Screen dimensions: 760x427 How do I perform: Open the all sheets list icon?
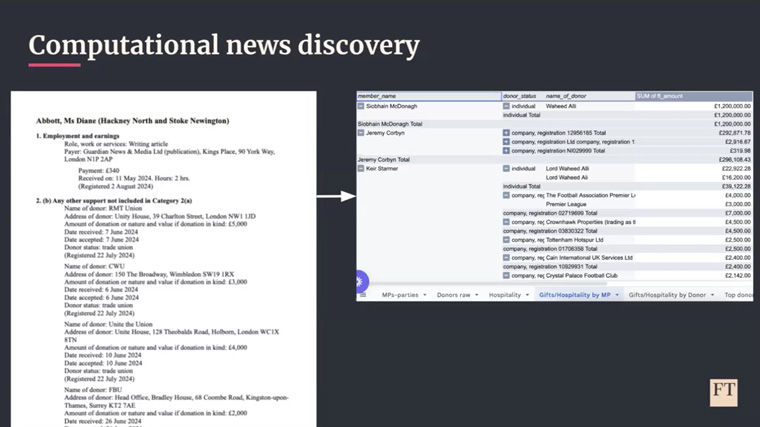coord(363,295)
